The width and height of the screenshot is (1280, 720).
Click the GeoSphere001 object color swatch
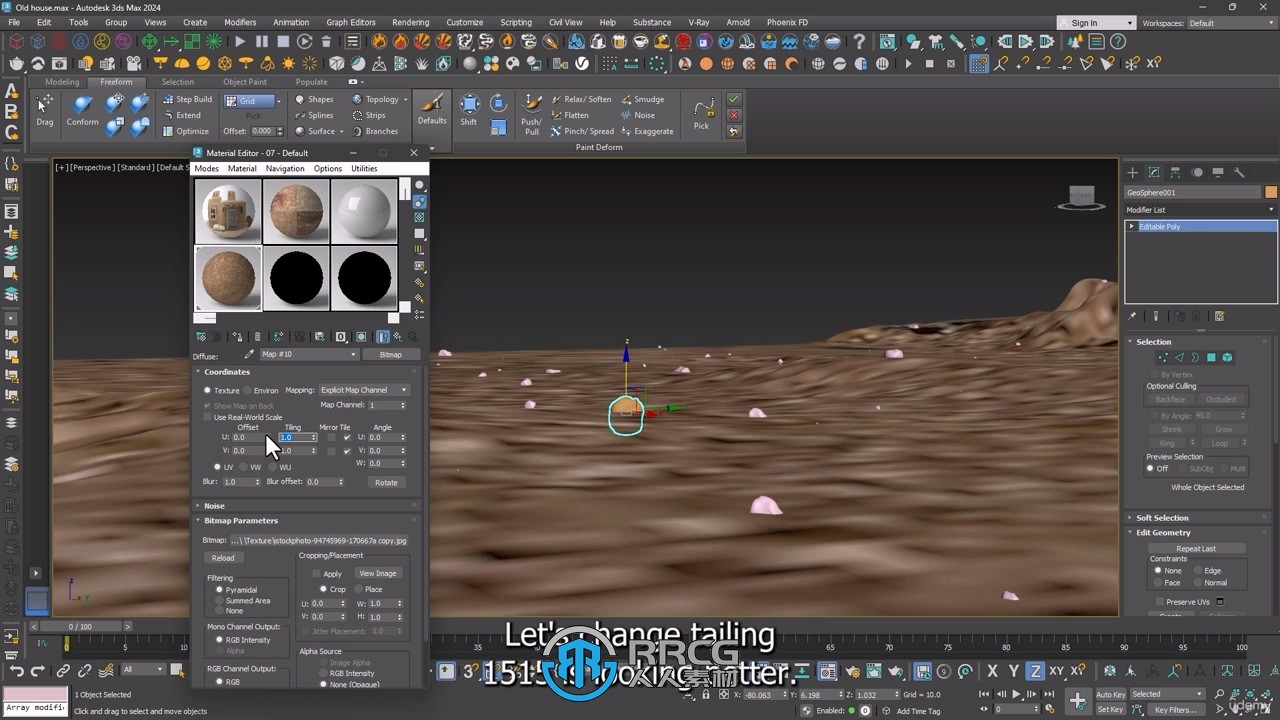tap(1271, 192)
